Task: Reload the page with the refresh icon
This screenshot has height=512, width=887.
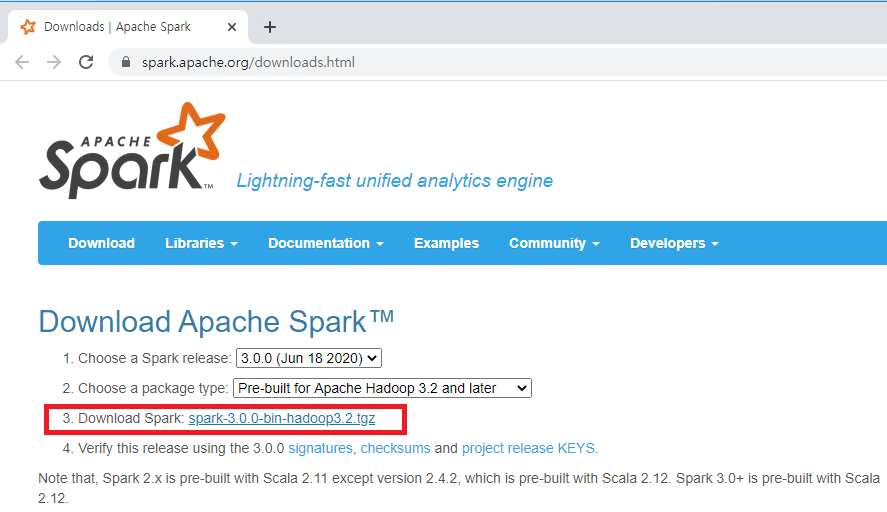Action: 86,62
